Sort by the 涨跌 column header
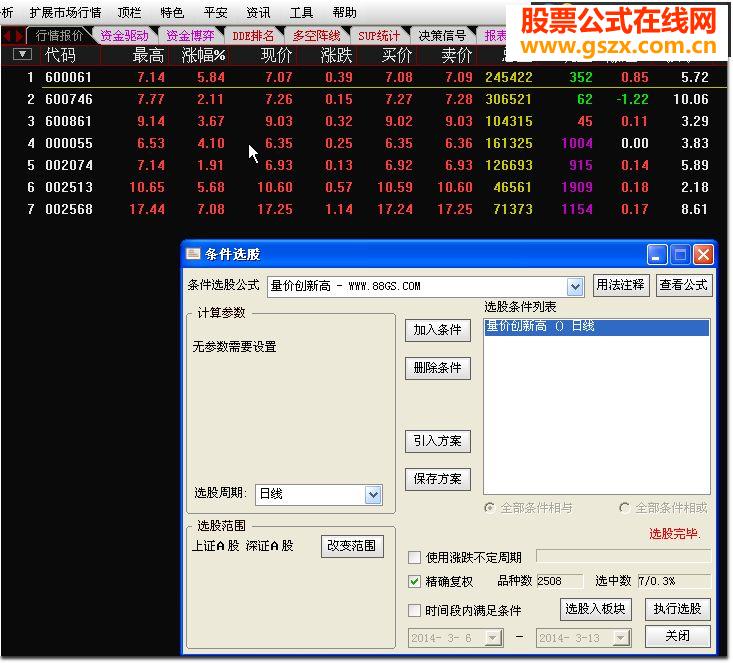The image size is (733, 663). pos(336,55)
